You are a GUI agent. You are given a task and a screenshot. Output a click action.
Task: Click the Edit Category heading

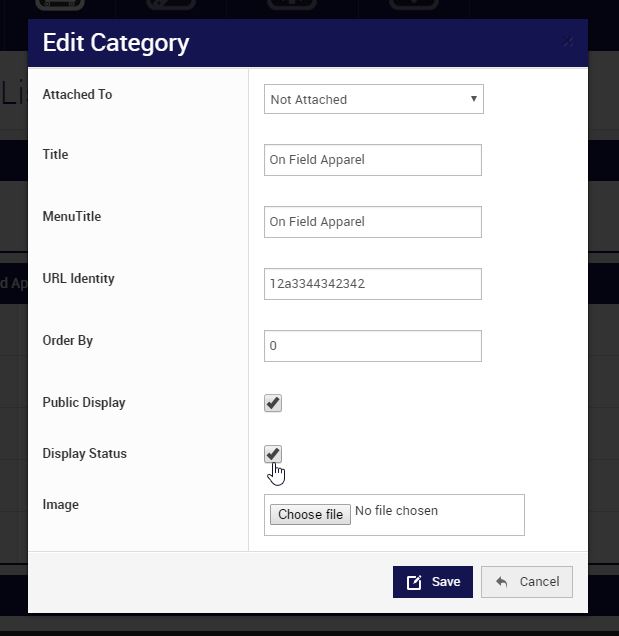tap(116, 43)
